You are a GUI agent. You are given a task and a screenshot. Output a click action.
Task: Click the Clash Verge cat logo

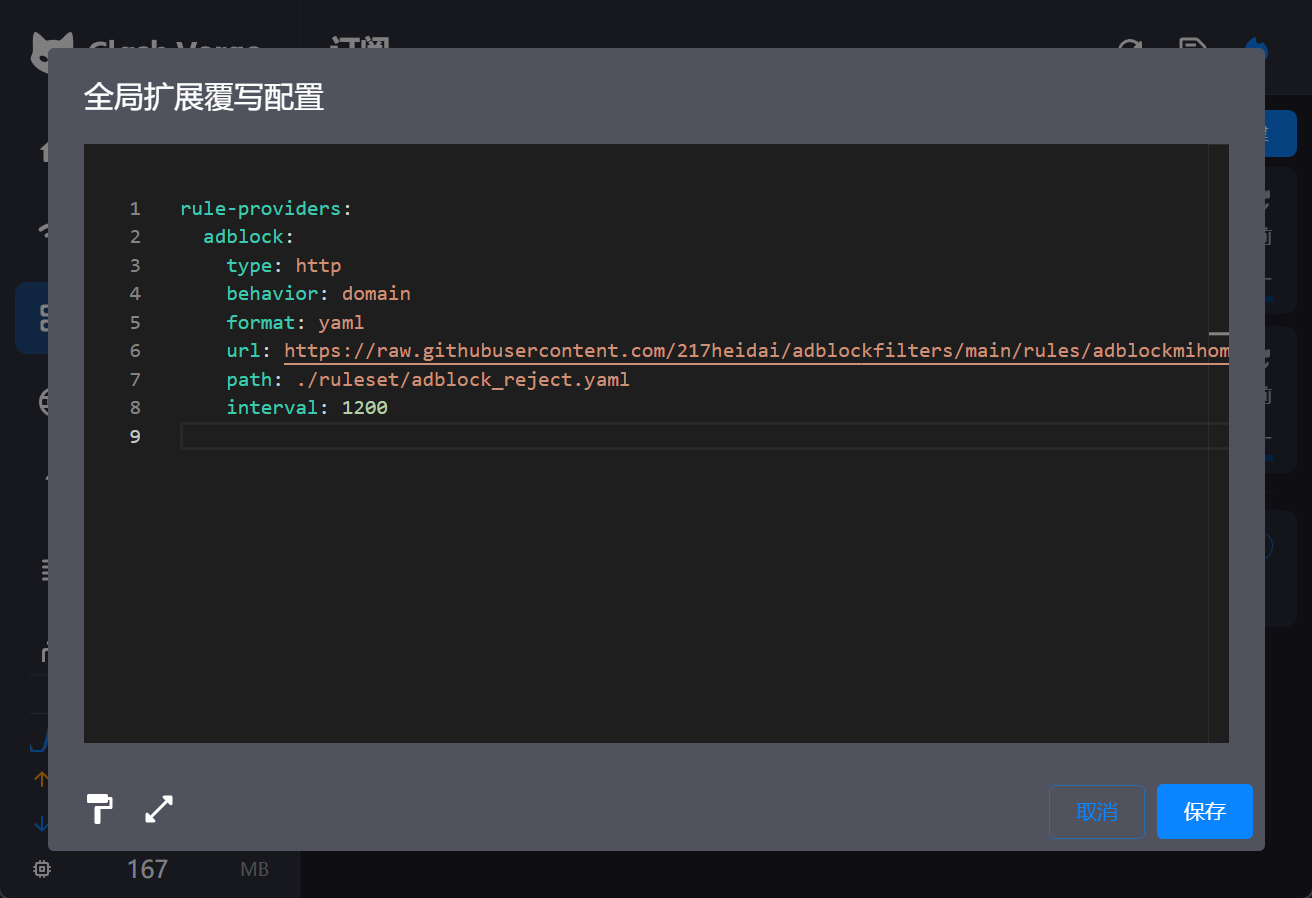click(50, 52)
